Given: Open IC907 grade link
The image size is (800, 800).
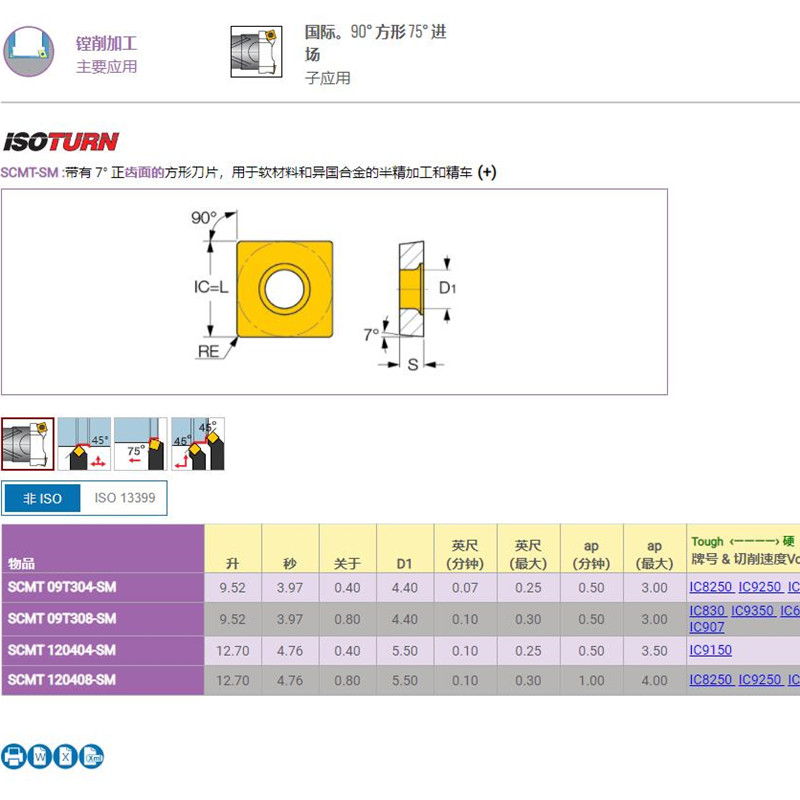Looking at the screenshot, I should tap(707, 627).
